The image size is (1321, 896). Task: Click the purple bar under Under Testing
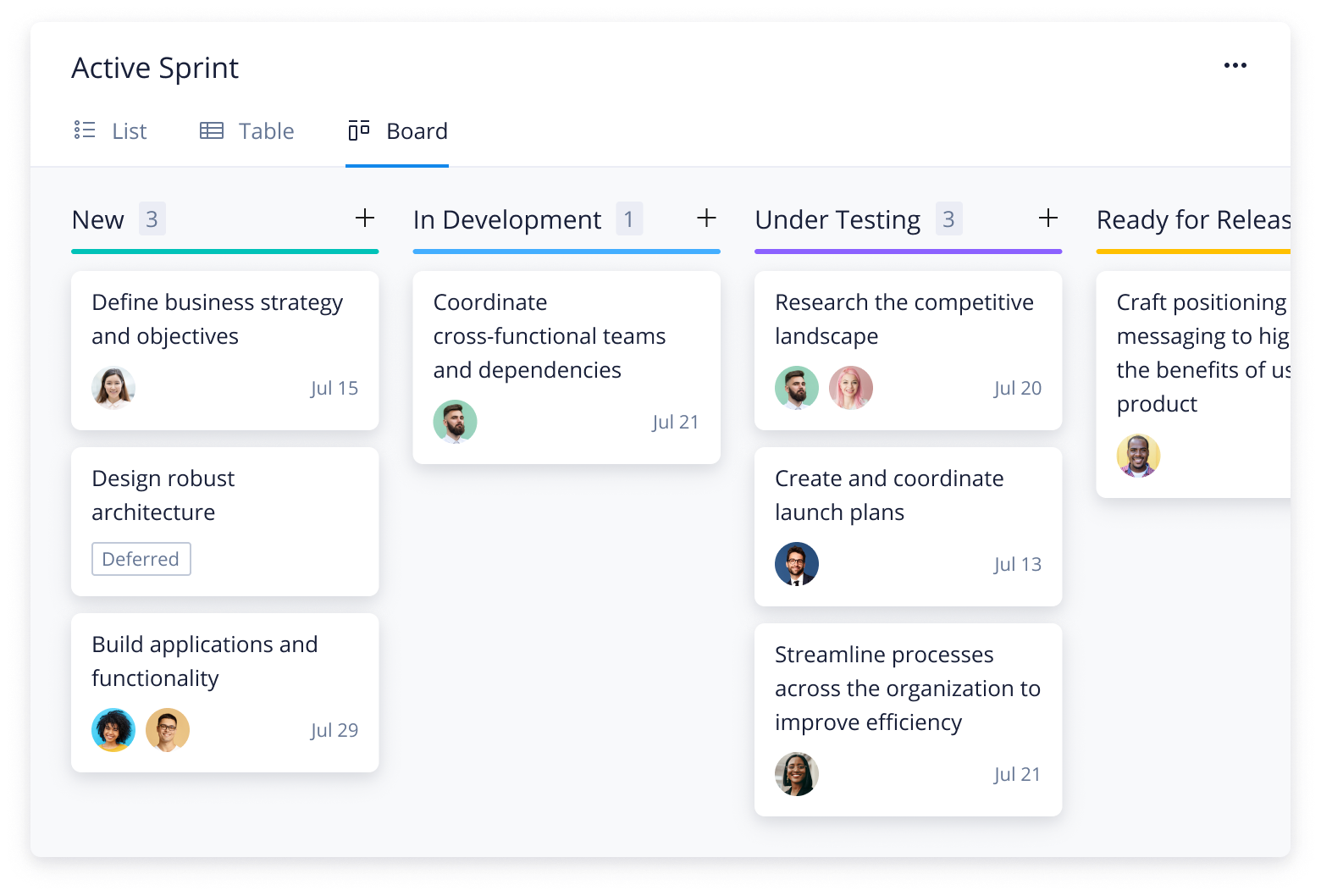click(908, 252)
